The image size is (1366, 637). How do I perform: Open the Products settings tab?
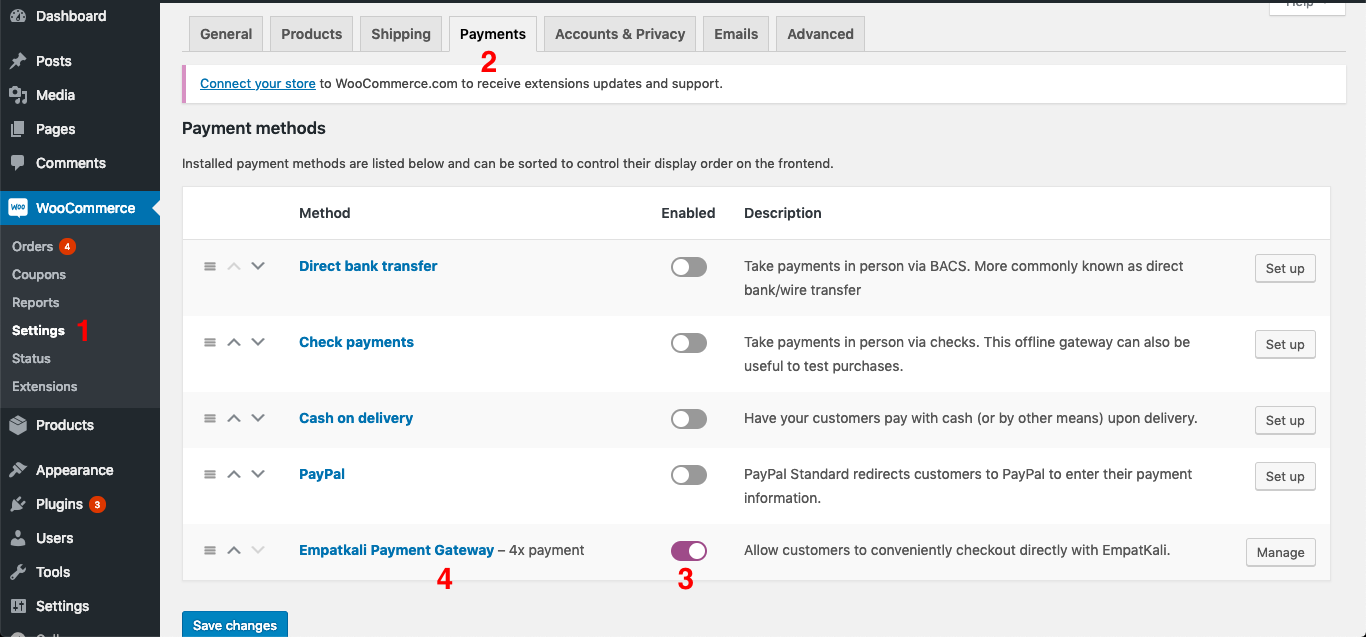click(x=312, y=34)
